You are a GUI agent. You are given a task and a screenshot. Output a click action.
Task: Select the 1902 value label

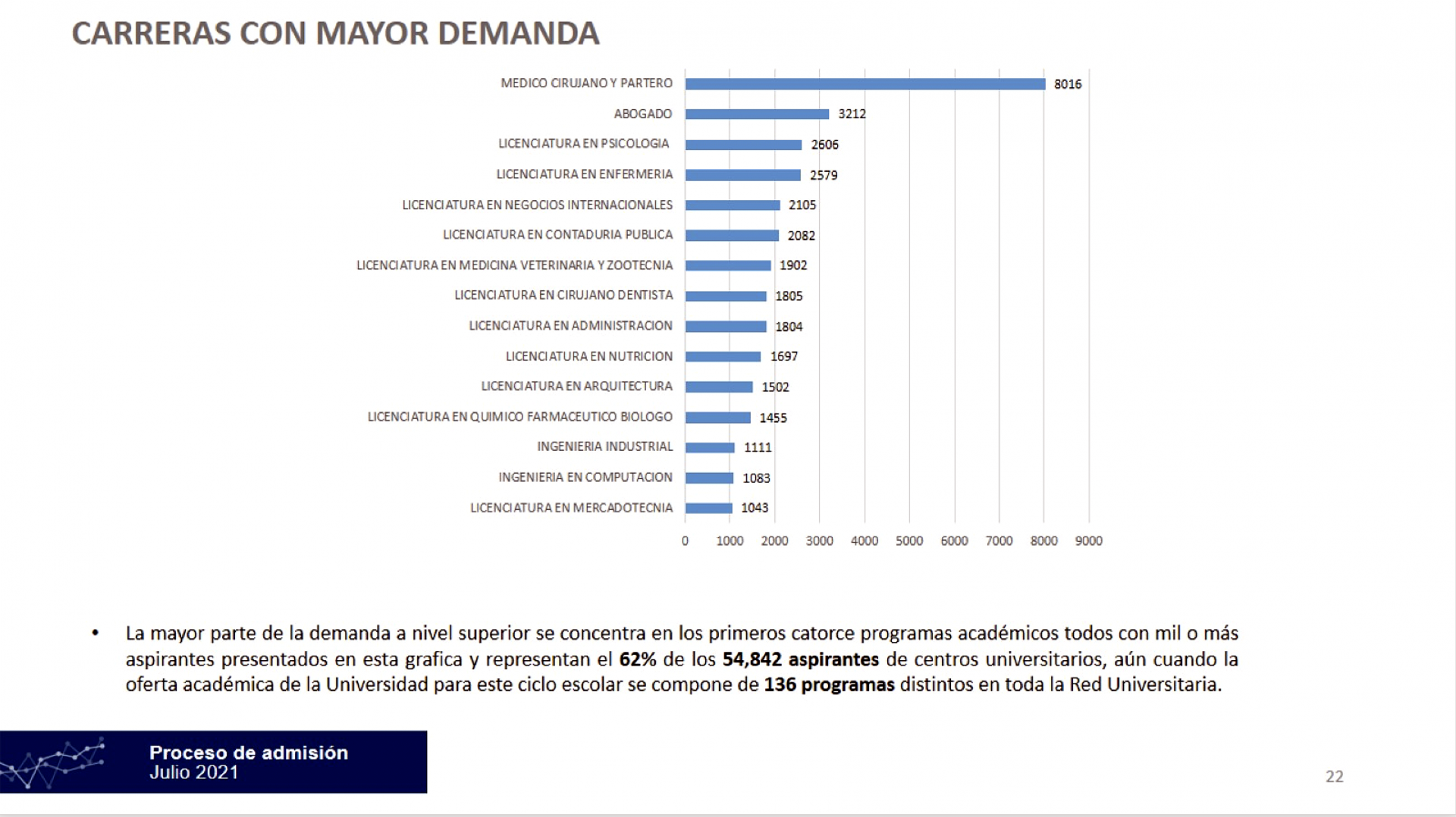[x=793, y=265]
